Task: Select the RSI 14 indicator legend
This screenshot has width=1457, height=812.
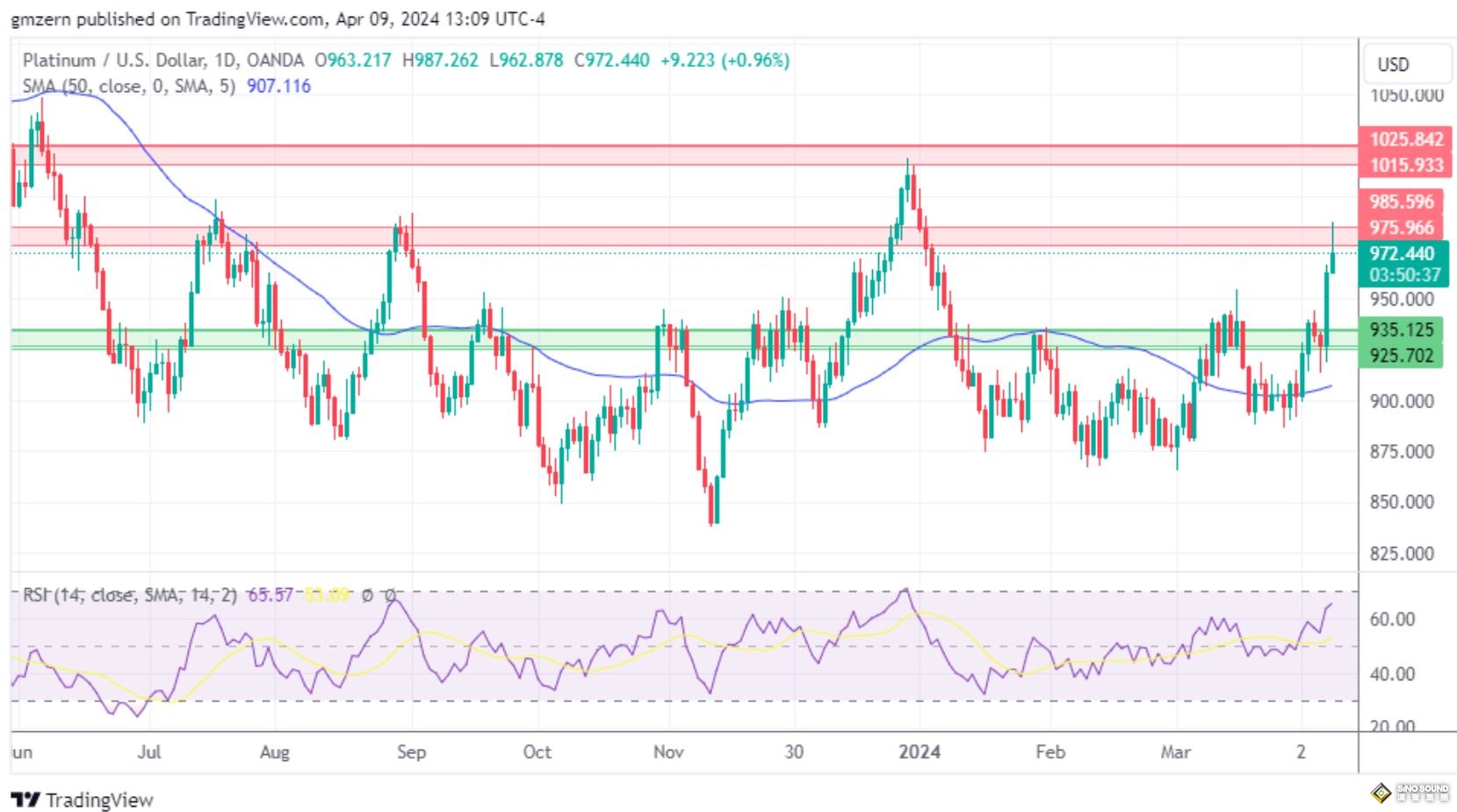Action: point(129,595)
